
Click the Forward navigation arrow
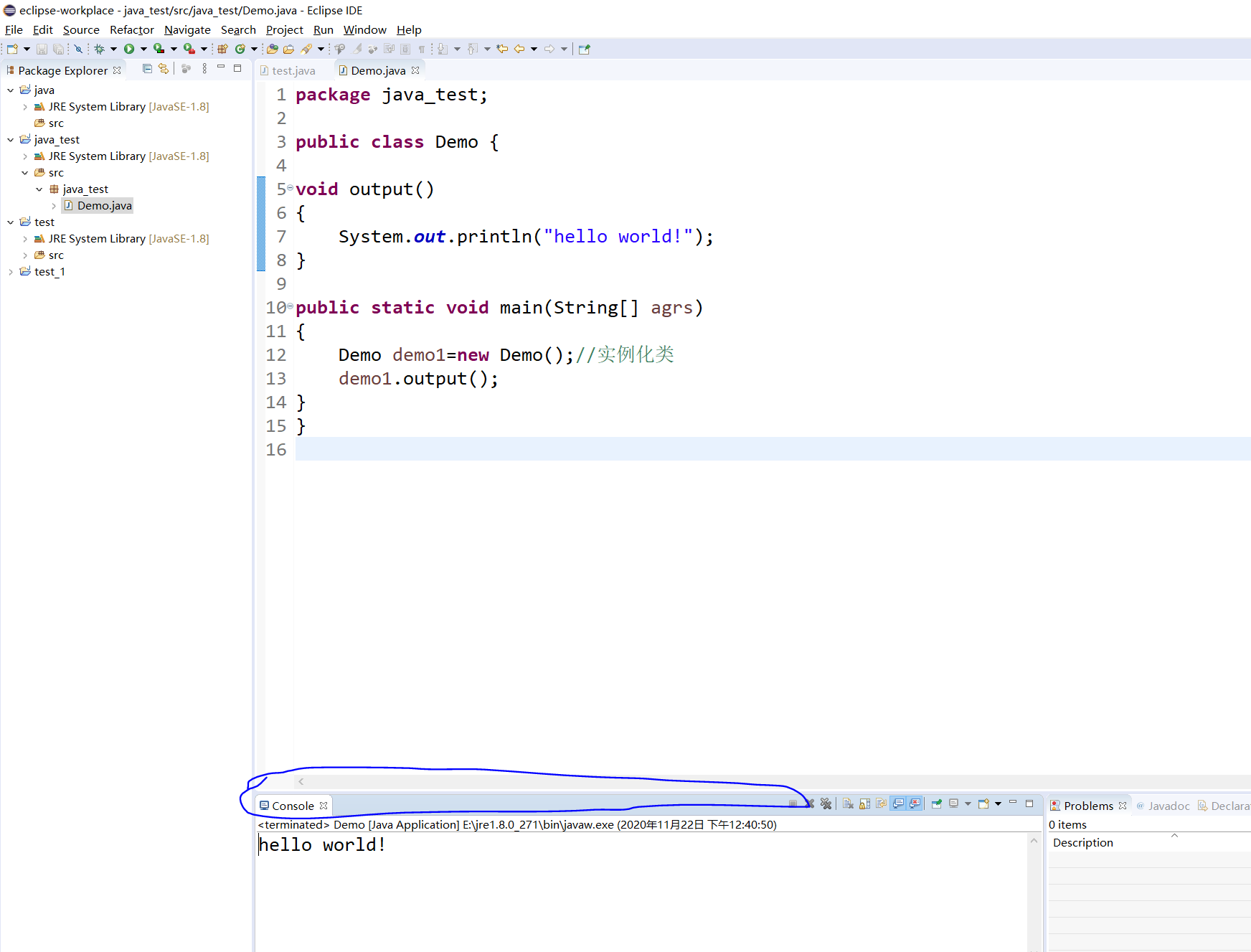click(x=549, y=49)
